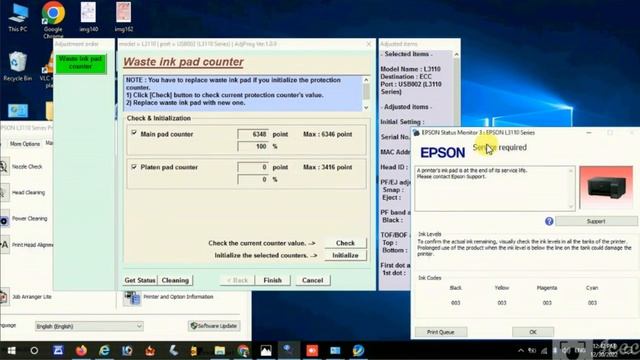Viewport: 640px width, 360px height.
Task: Click the Yellow ink code 003
Action: [x=502, y=303]
